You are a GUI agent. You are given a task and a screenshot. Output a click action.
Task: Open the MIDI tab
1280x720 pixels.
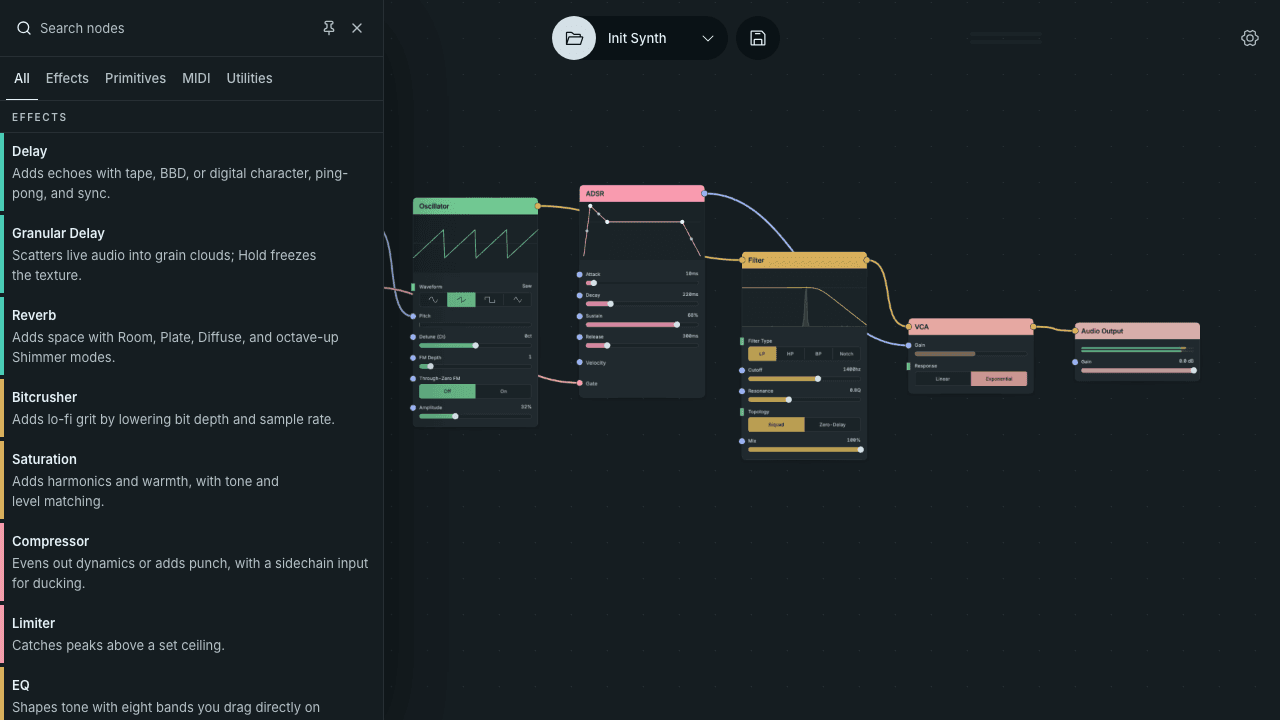[x=196, y=78]
